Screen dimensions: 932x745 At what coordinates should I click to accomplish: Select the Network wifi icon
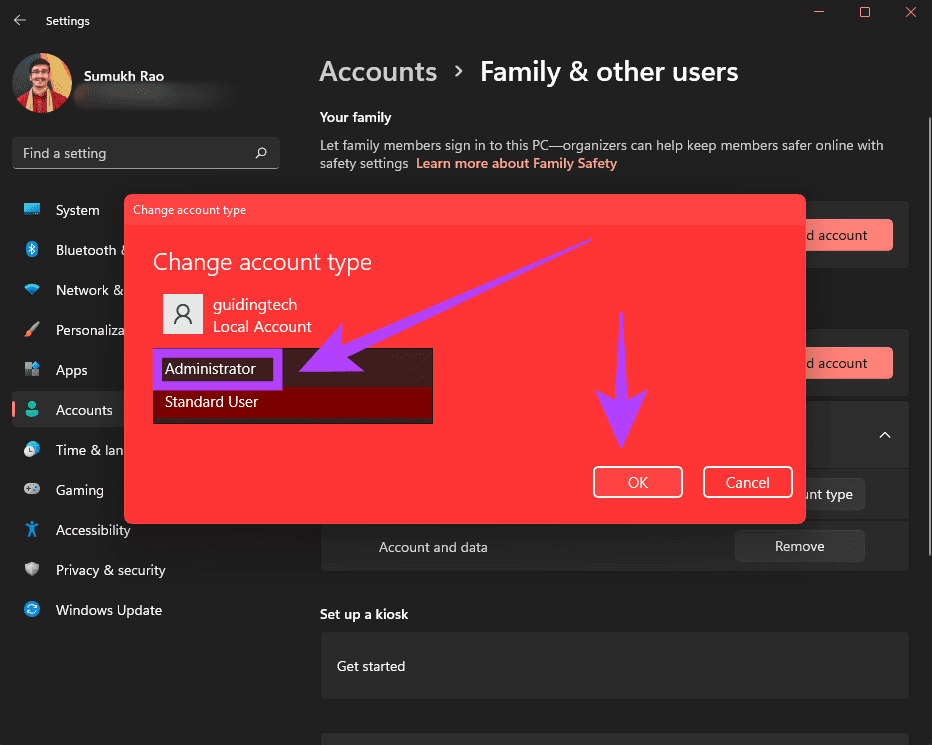pos(32,290)
